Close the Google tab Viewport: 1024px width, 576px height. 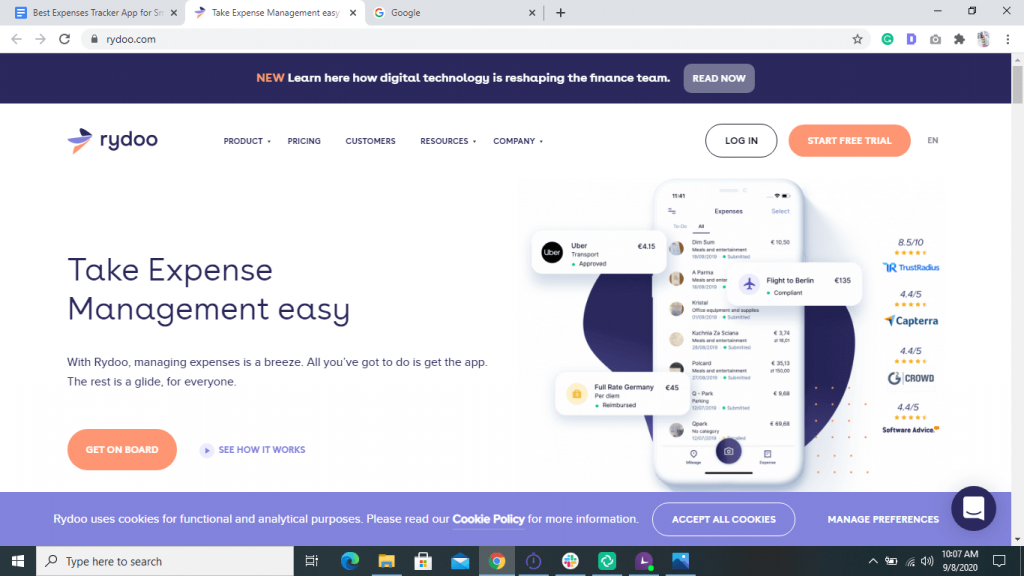[x=532, y=13]
